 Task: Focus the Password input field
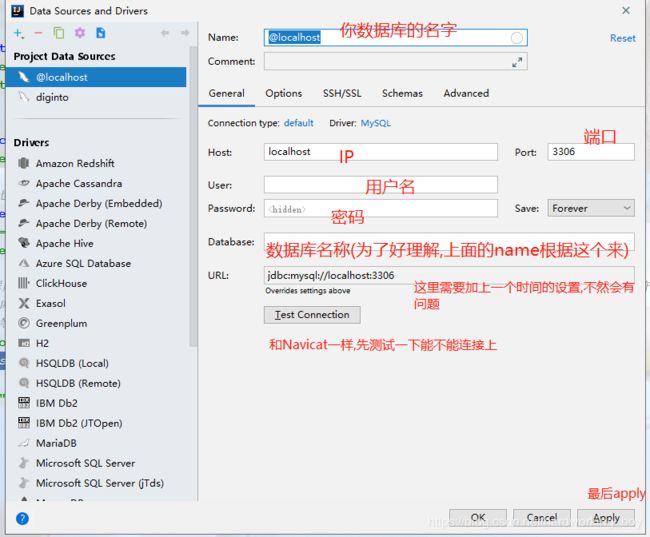coord(381,208)
